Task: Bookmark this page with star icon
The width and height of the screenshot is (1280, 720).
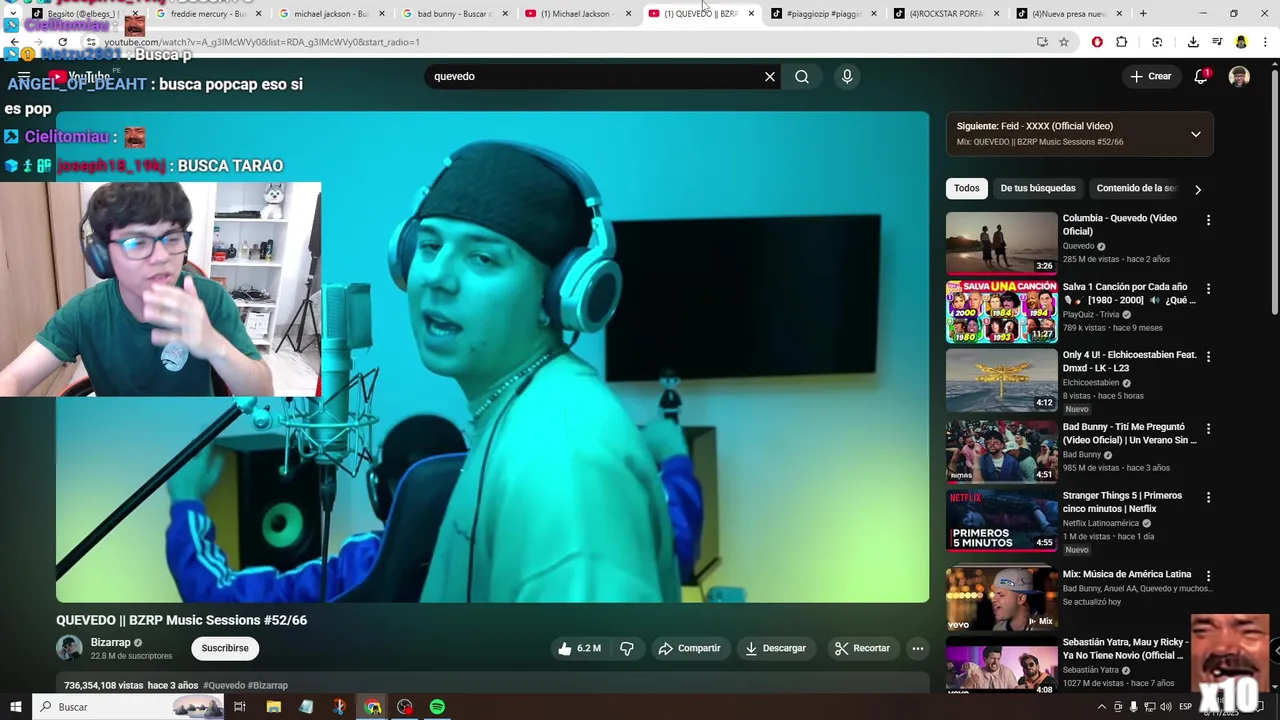Action: click(1064, 42)
